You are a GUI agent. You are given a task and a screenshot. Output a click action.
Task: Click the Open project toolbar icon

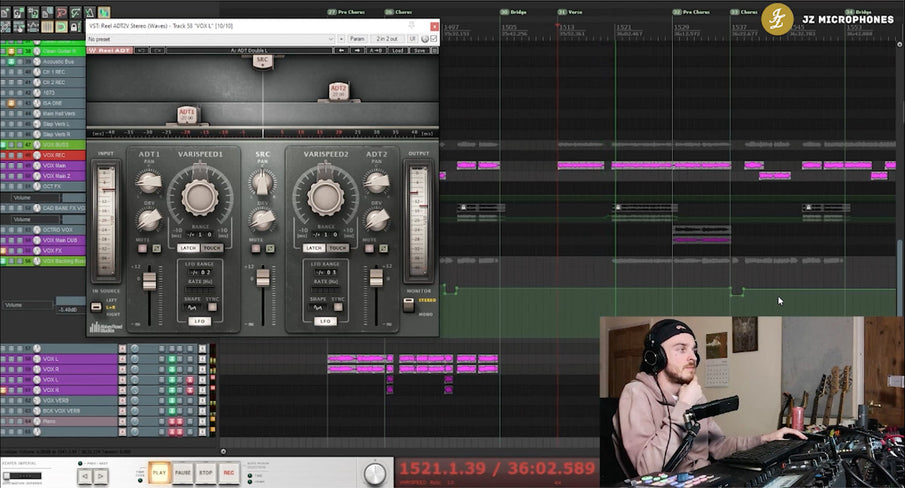[18, 12]
